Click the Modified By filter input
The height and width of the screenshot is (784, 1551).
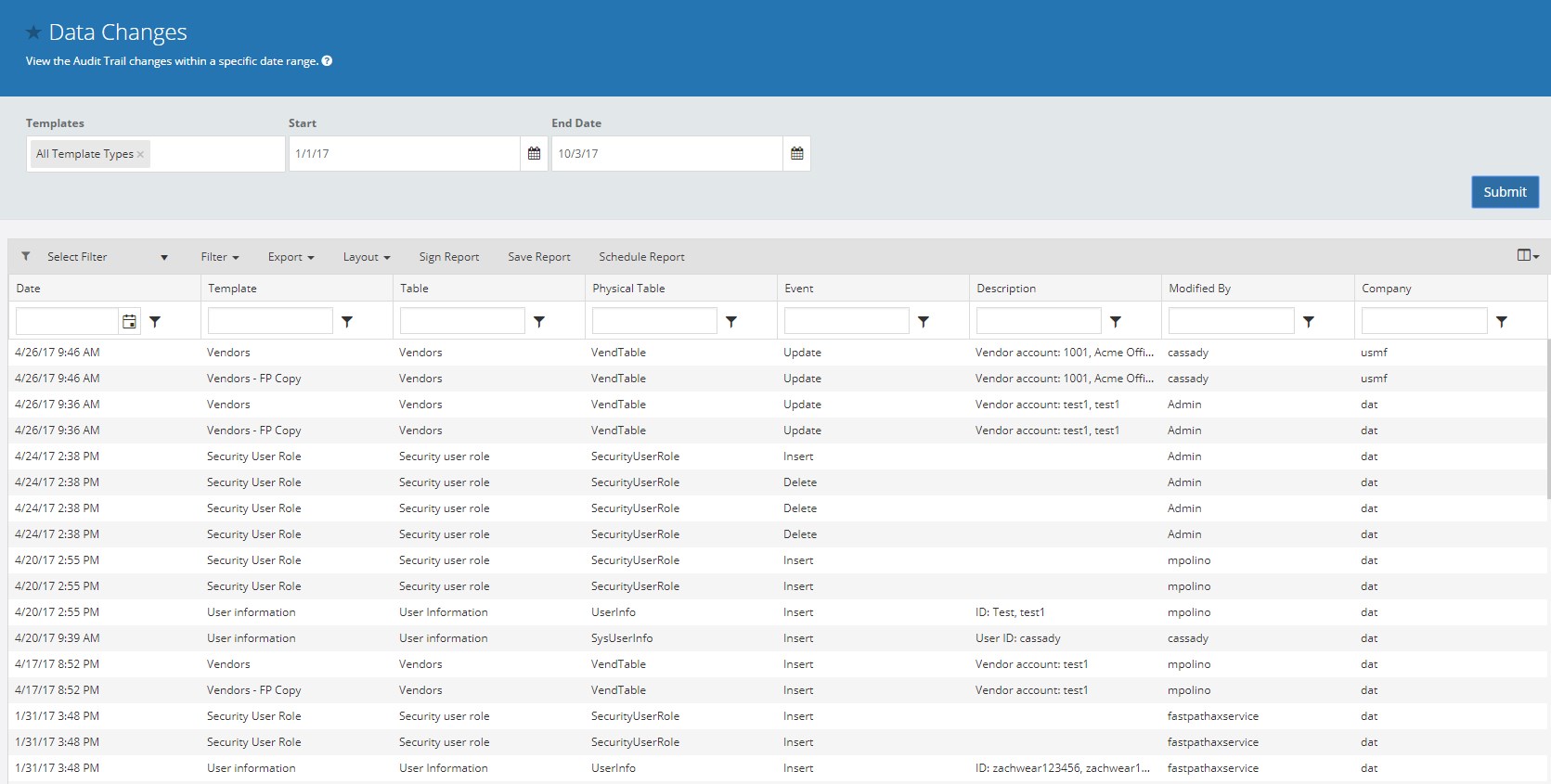[x=1232, y=321]
